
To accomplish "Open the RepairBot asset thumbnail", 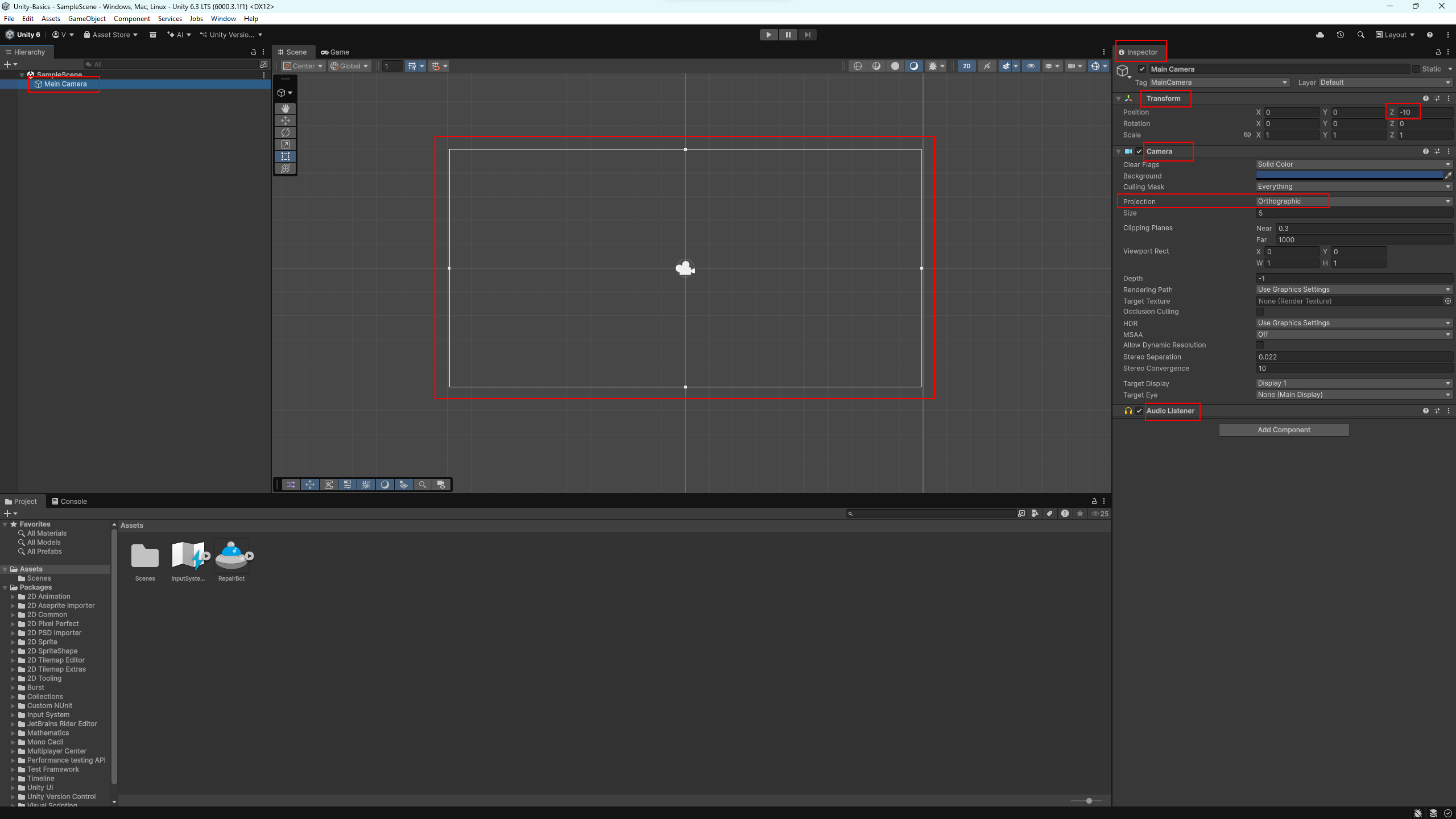I will click(x=231, y=556).
